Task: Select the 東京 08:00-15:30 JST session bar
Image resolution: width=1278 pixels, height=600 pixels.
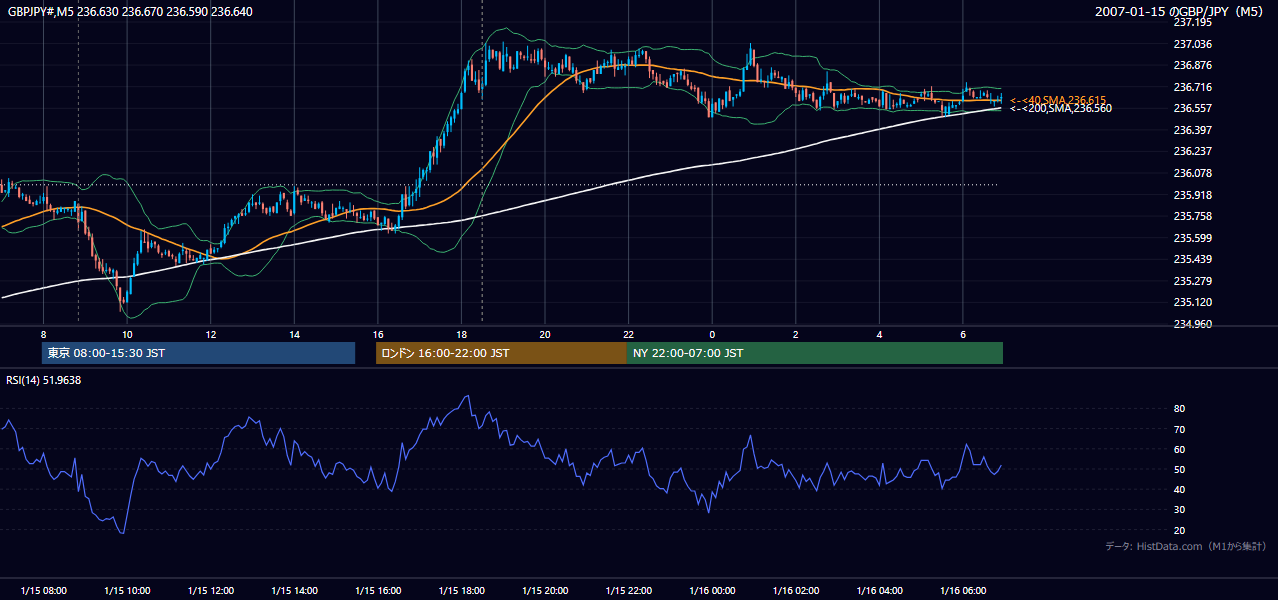Action: 198,353
